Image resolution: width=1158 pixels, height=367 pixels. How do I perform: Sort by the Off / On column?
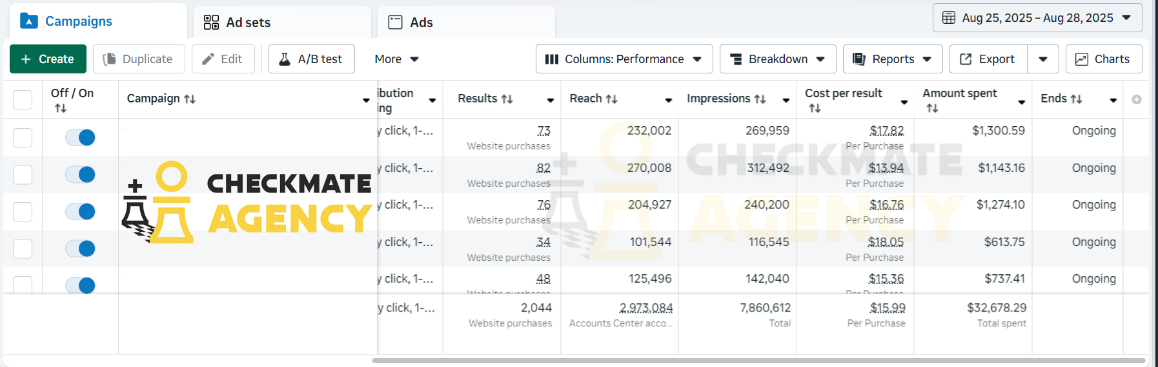(x=61, y=109)
